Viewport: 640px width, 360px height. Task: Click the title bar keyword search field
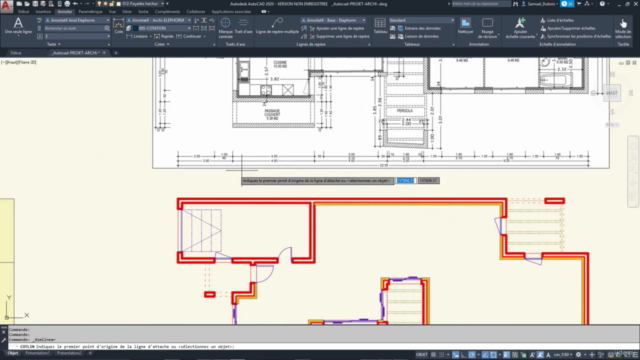coord(481,4)
